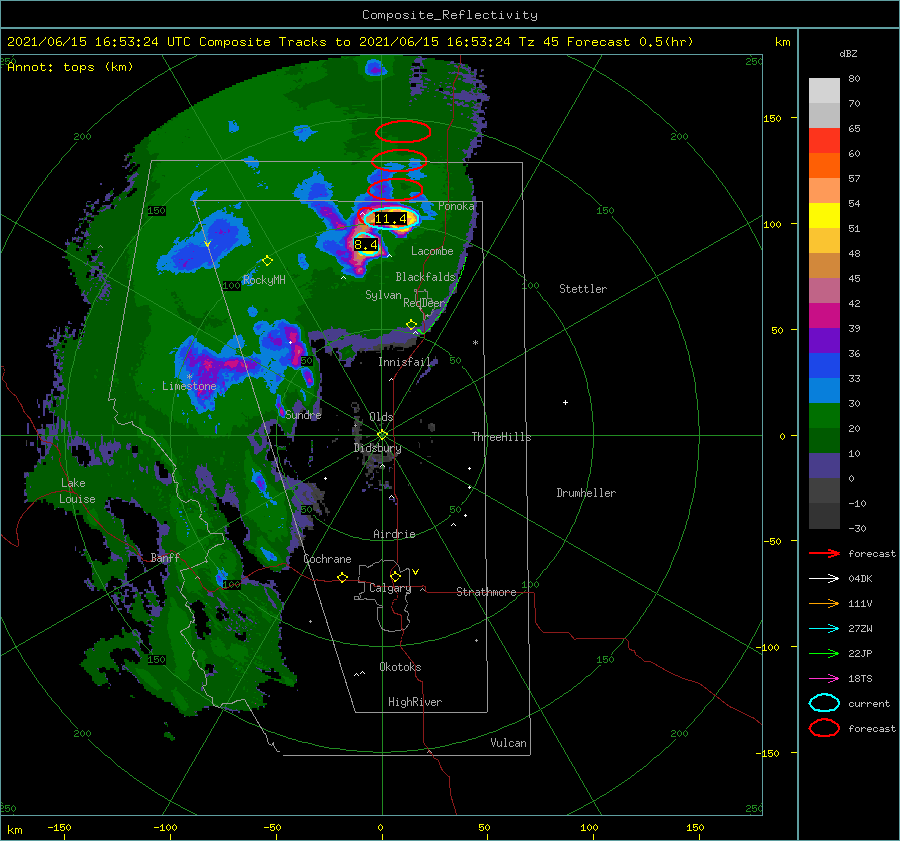The image size is (900, 841).
Task: Click the yellow swatch between 54 and 51 dBZ
Action: (824, 216)
